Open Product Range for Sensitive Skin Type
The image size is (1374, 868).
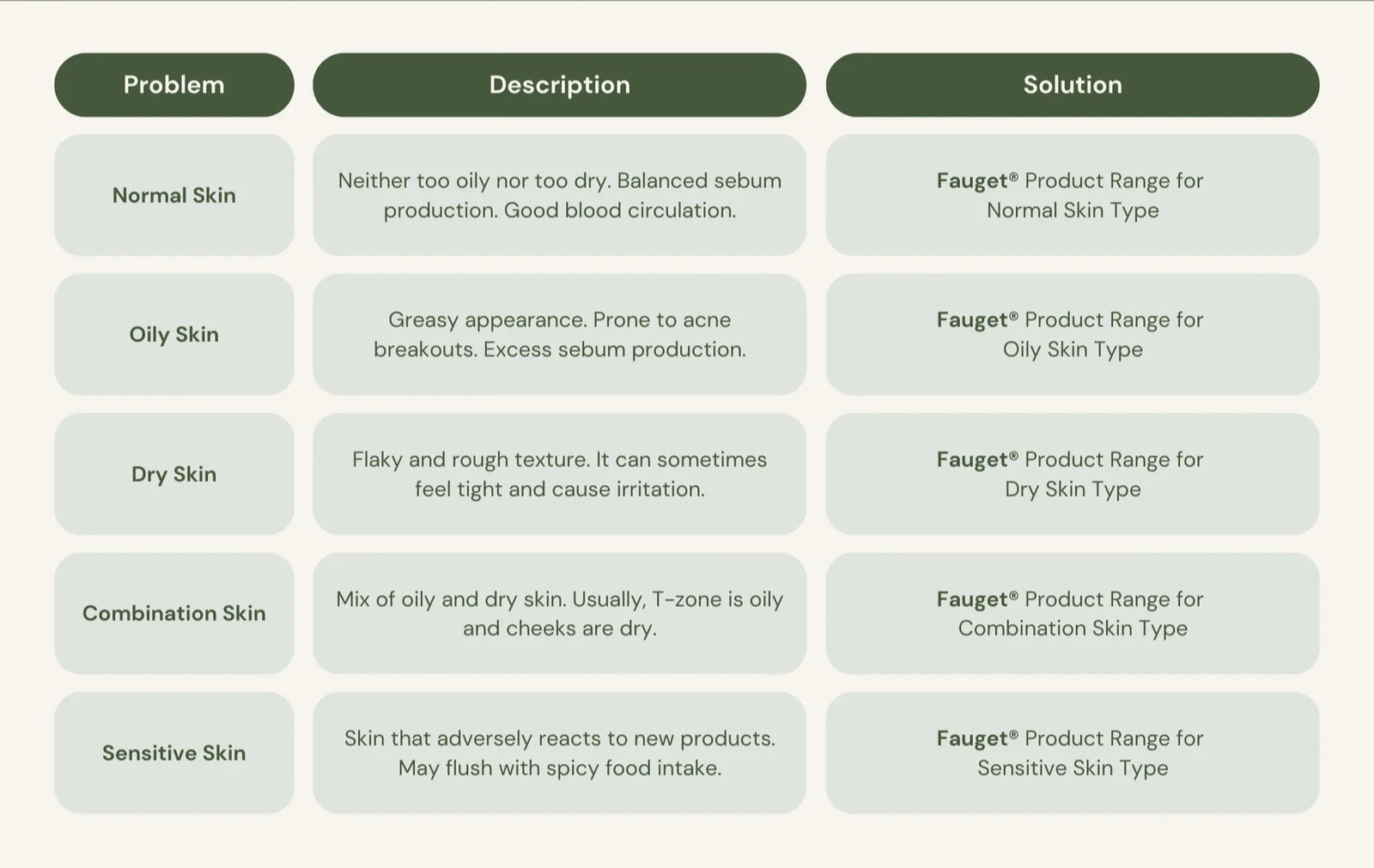1072,753
